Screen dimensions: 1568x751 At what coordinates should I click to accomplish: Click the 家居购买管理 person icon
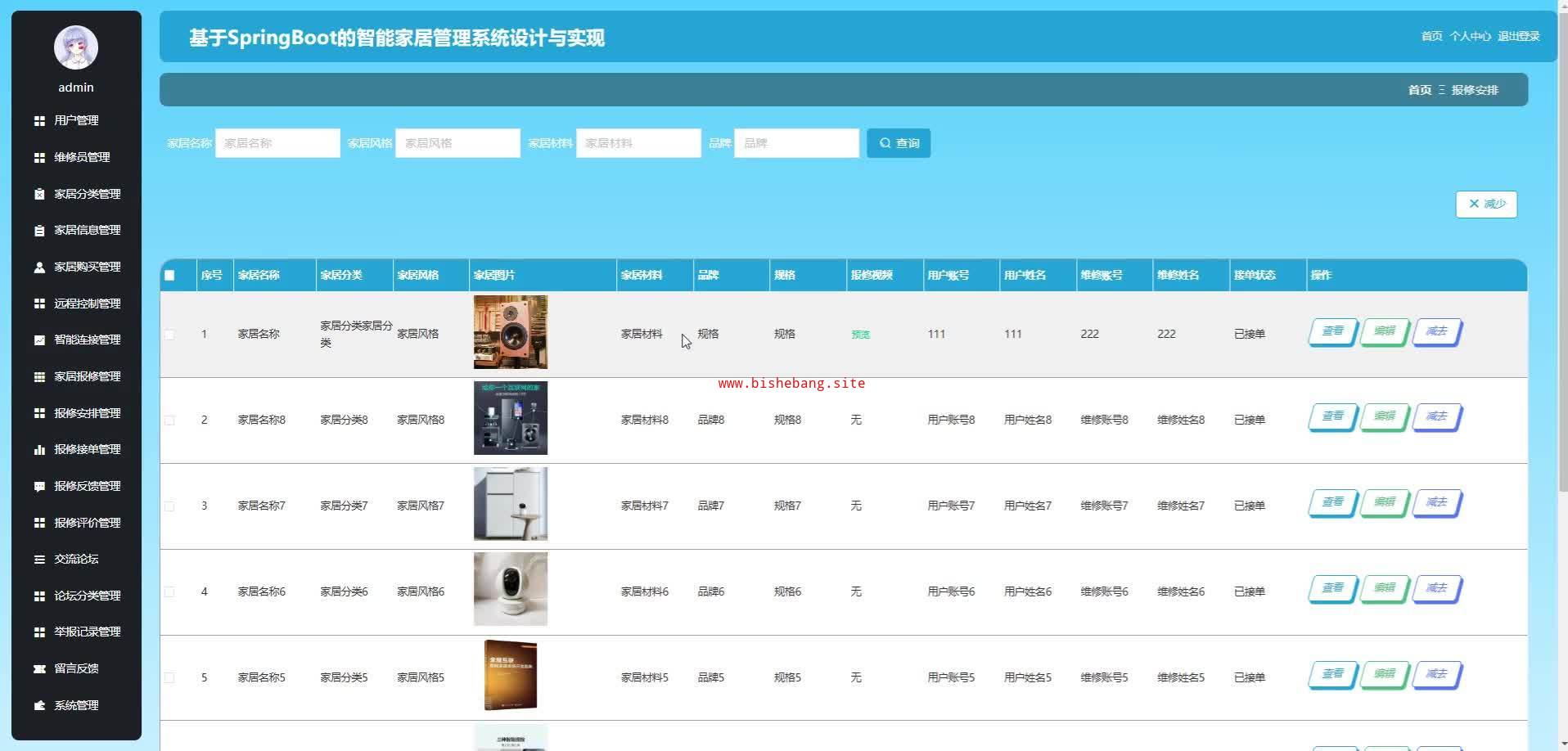[39, 268]
